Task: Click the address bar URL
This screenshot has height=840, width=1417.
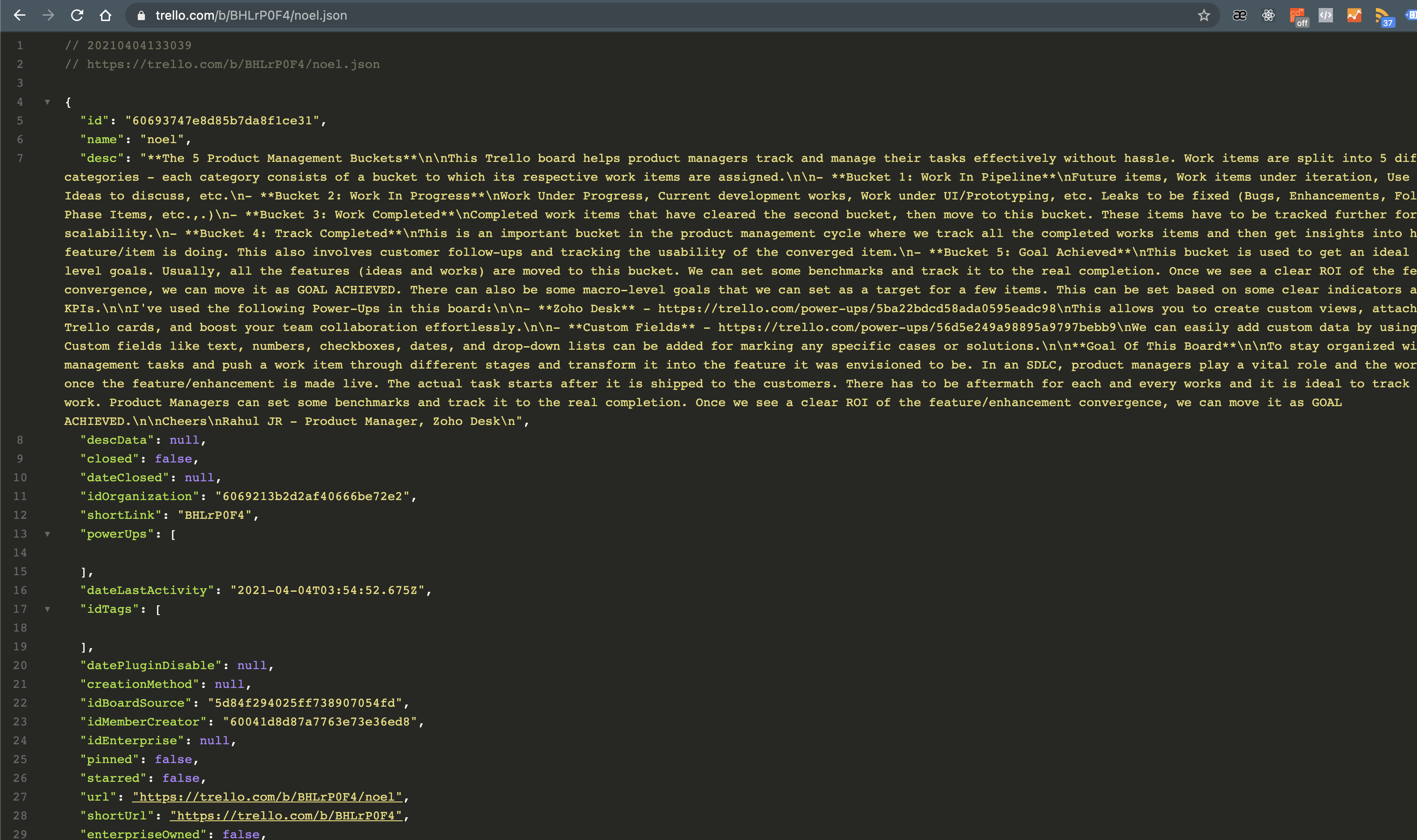Action: [251, 15]
